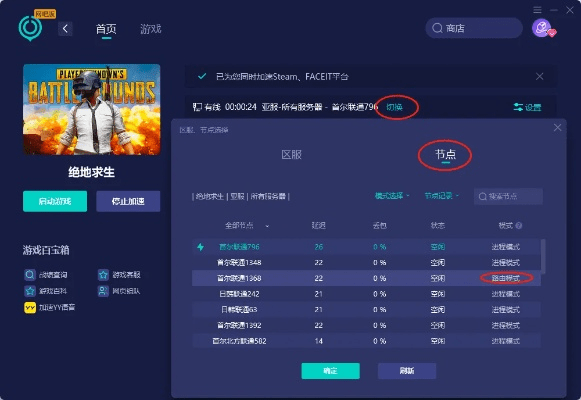The height and width of the screenshot is (400, 581).
Task: Click the PUBG Battlegrounds cover image
Action: [x=92, y=109]
